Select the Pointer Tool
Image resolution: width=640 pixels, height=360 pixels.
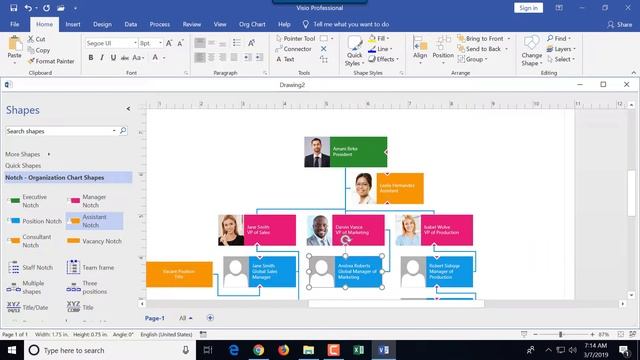tap(296, 38)
